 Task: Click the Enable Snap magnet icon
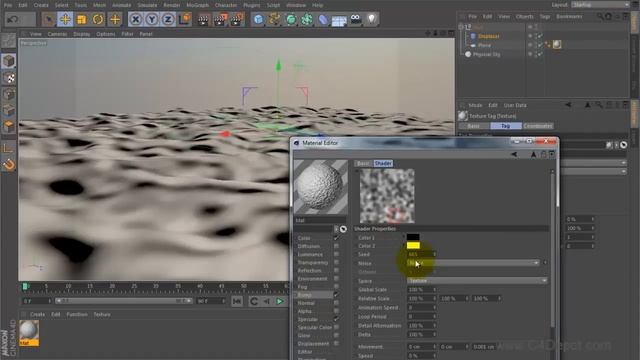tap(9, 164)
